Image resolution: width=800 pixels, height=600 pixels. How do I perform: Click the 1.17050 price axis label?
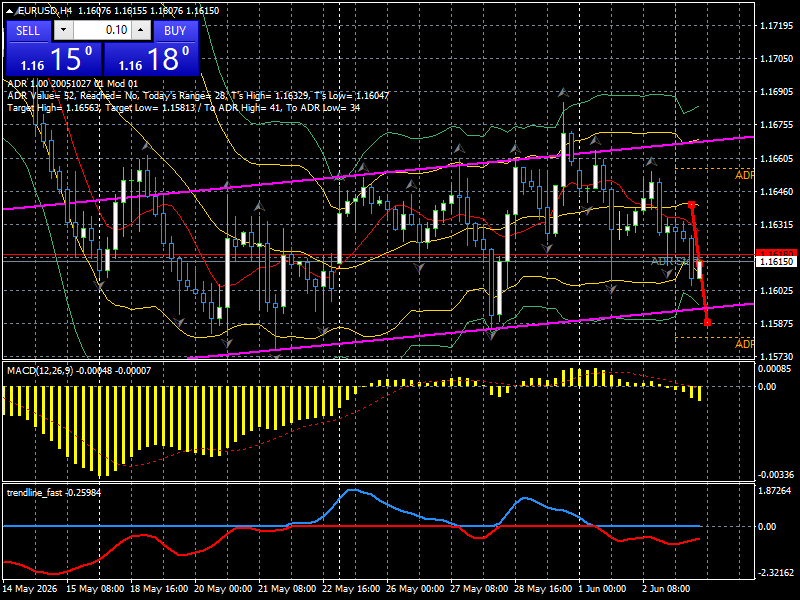point(776,59)
